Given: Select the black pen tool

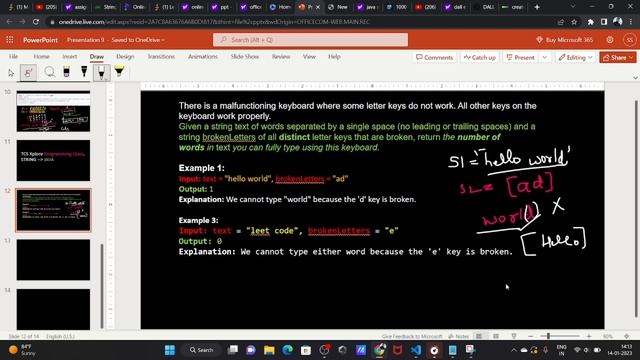Looking at the screenshot, I should [84, 72].
